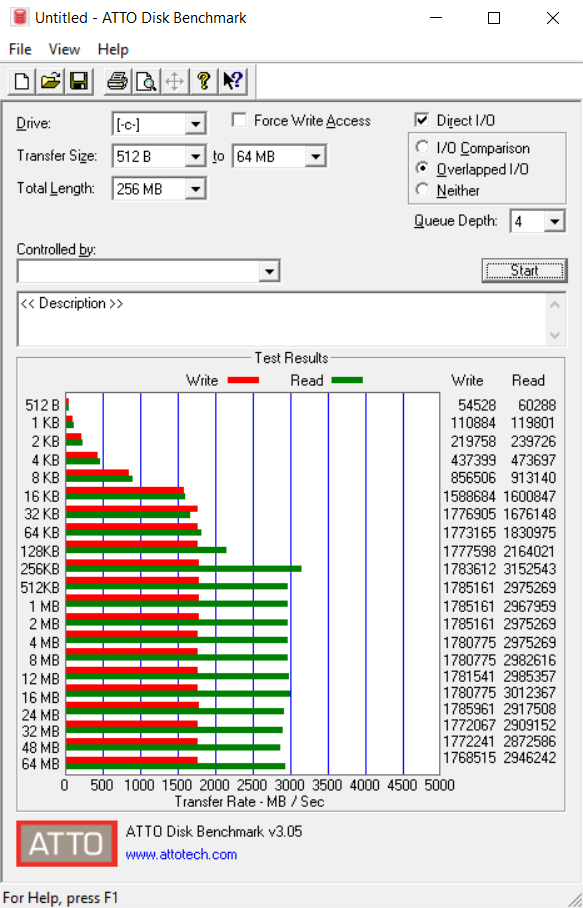Screen dimensions: 583x908
Task: Toggle Force Write Access checkbox
Action: coord(239,120)
